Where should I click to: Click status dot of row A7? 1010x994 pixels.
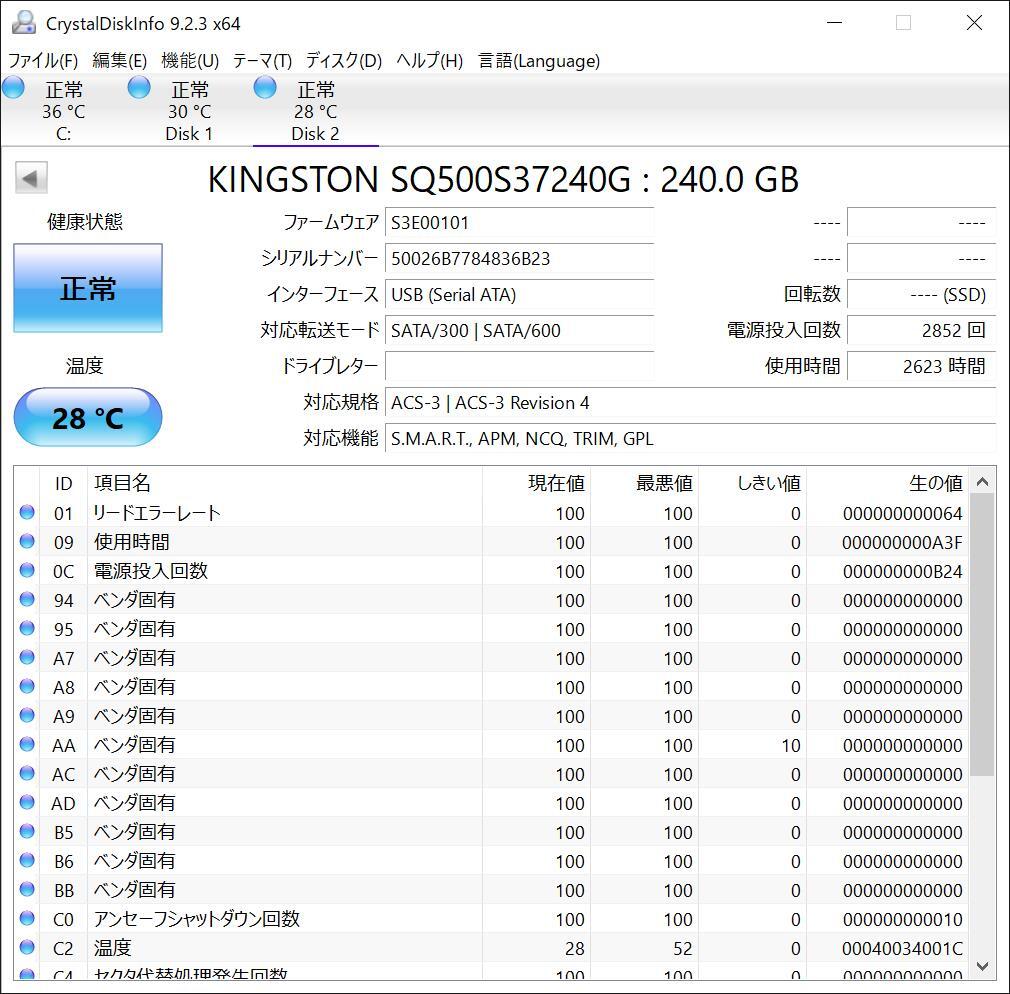point(27,657)
